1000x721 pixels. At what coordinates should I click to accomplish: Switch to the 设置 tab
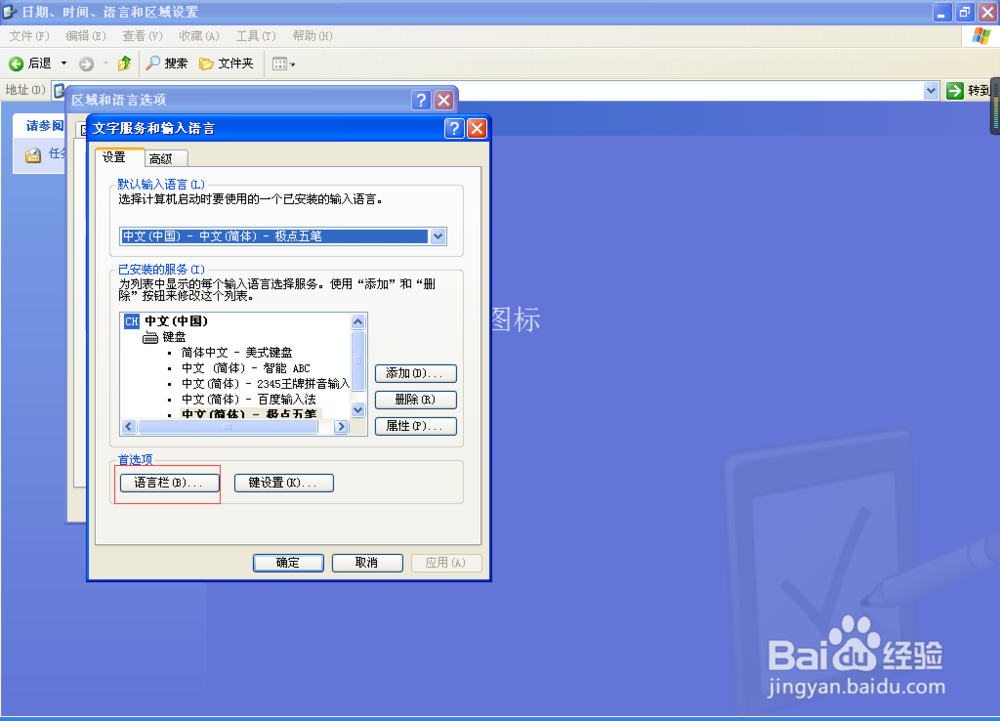[x=119, y=157]
